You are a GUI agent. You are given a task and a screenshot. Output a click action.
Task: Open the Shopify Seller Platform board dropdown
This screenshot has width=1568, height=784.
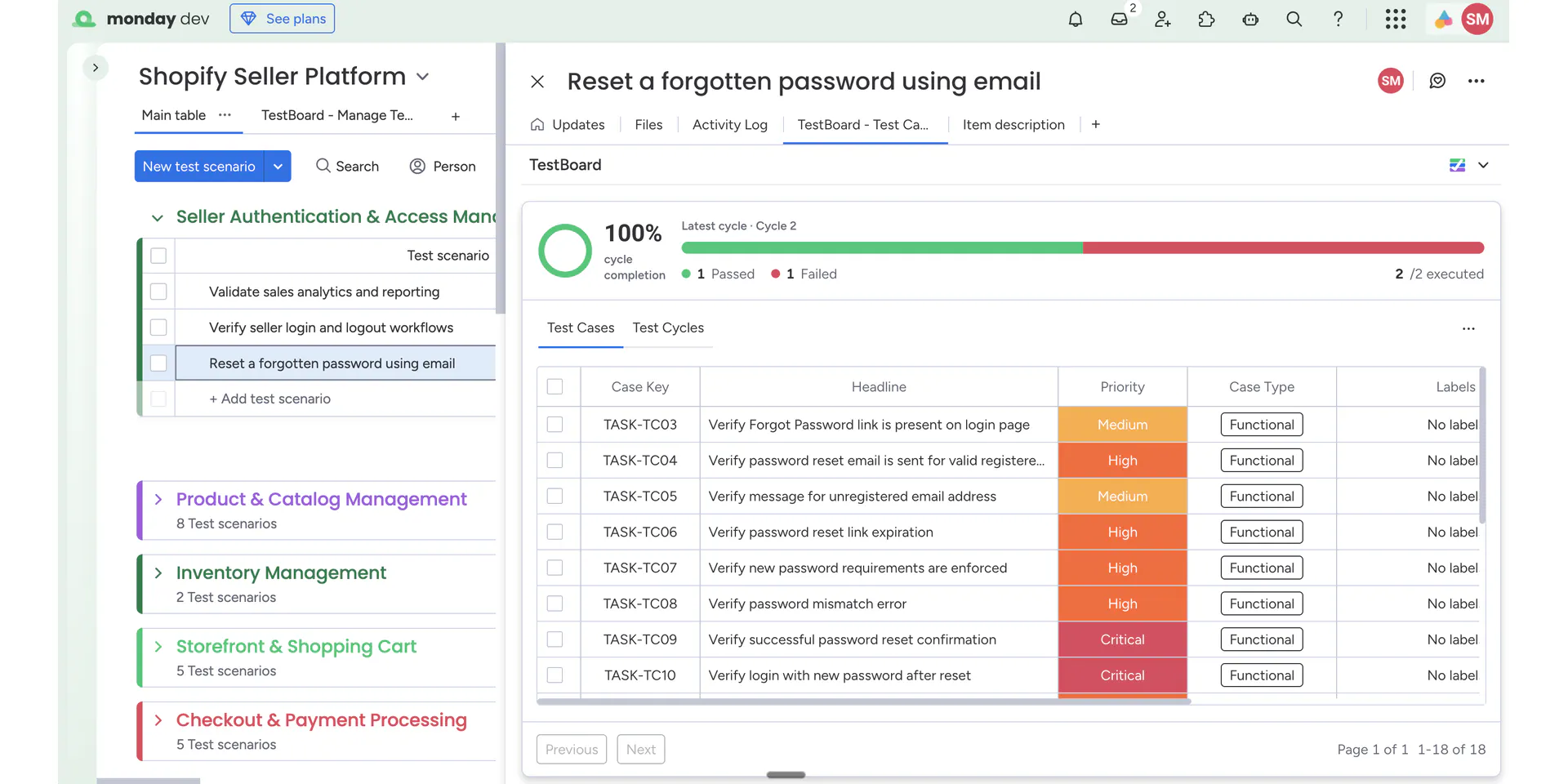coord(422,77)
